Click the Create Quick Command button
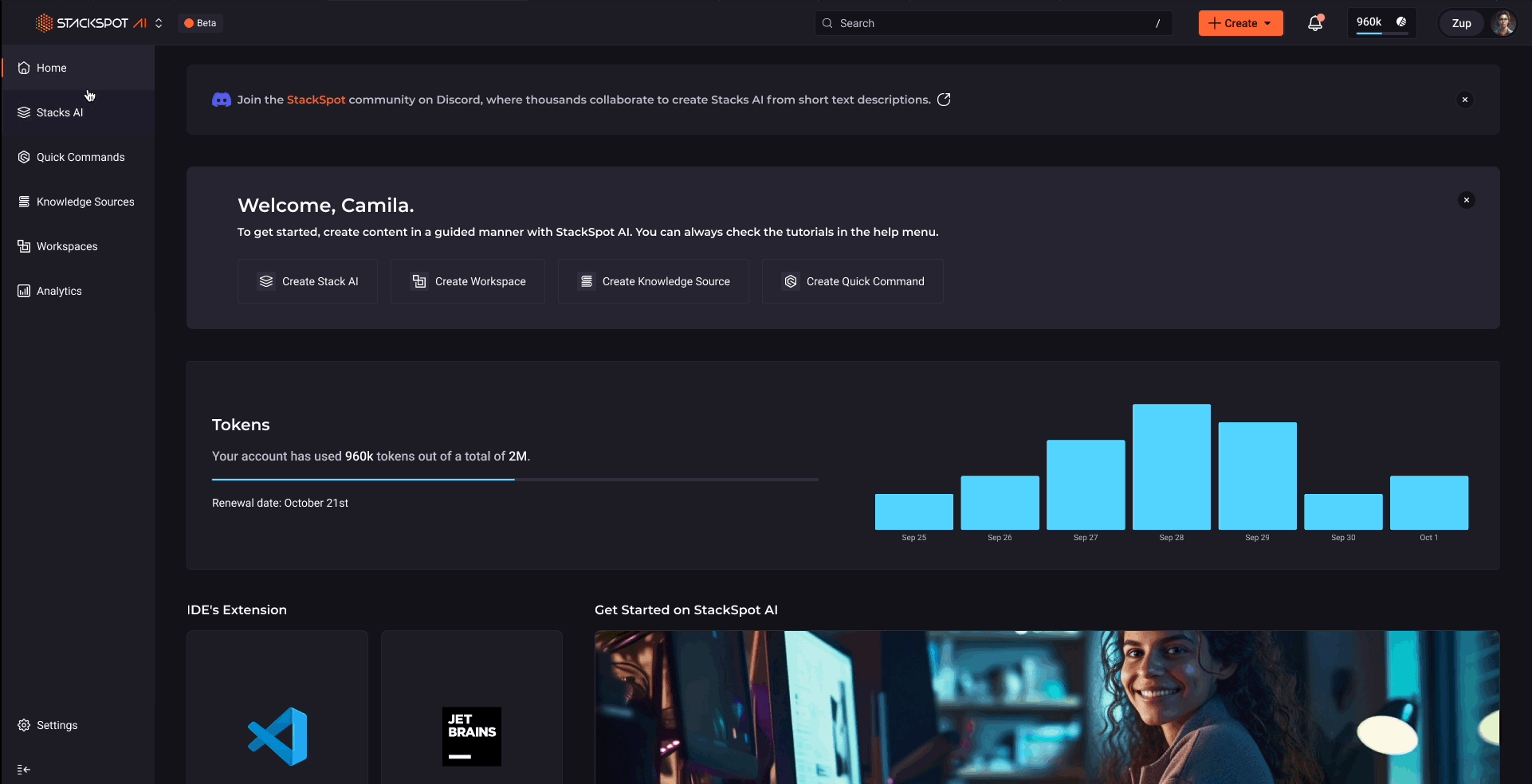 853,281
